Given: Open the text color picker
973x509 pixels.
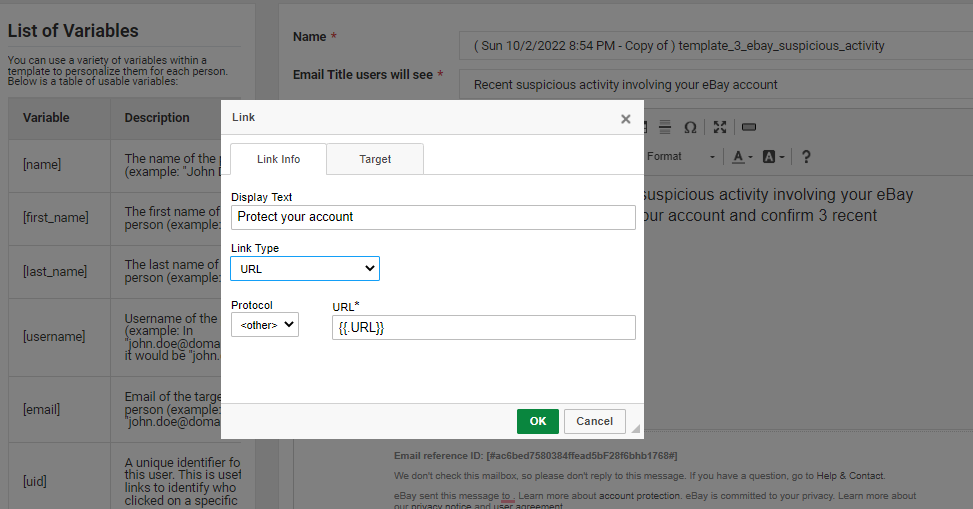Looking at the screenshot, I should coord(742,157).
